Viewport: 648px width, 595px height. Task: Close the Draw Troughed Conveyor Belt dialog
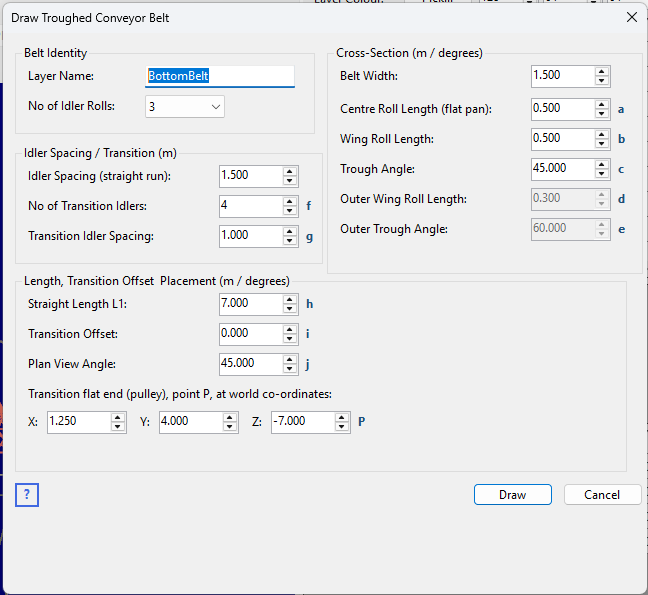(632, 17)
